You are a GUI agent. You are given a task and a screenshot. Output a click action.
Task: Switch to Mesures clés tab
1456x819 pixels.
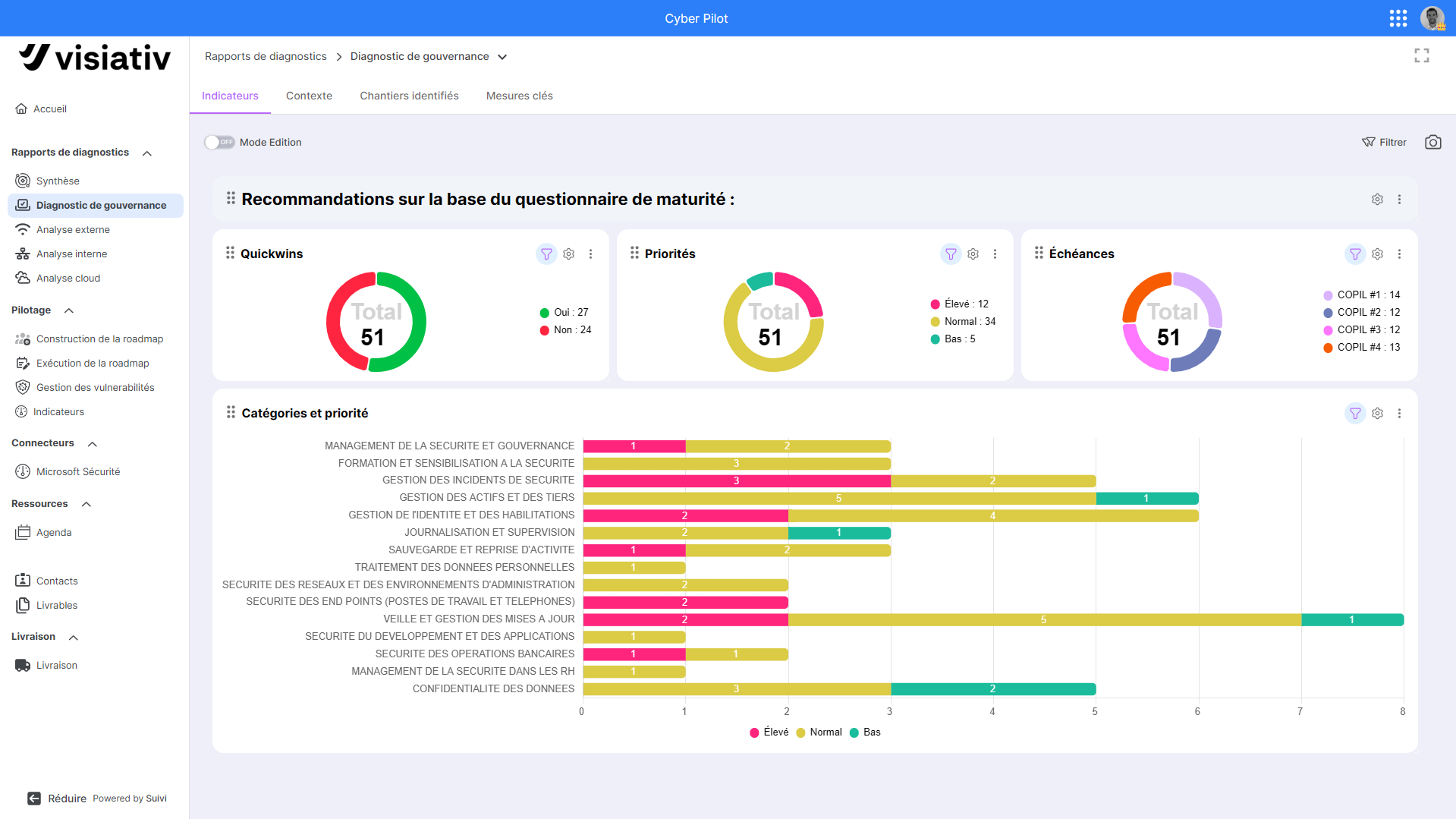[x=519, y=96]
